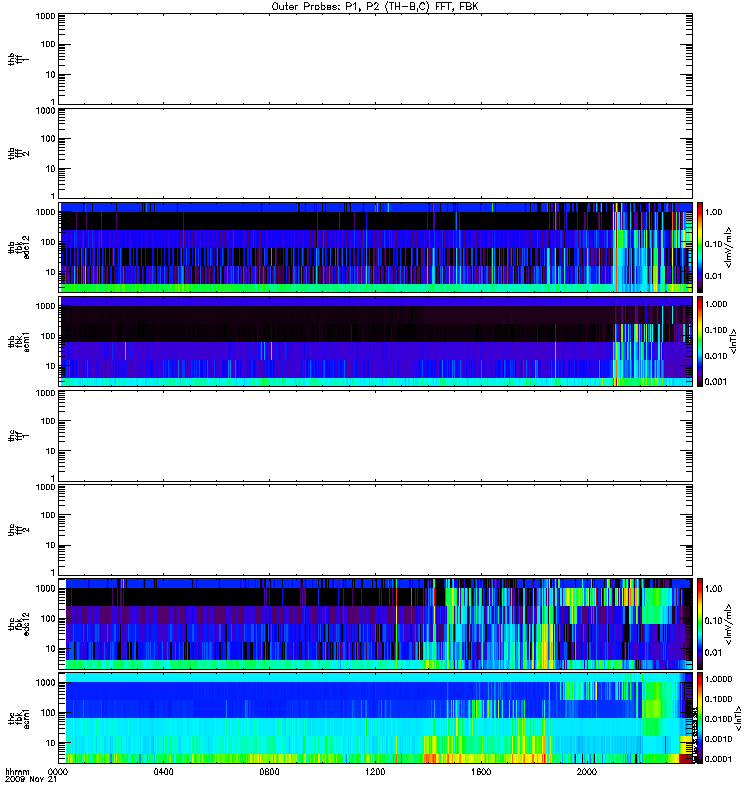Select the color bar beside thb fbk edc12 panel

[x=700, y=247]
